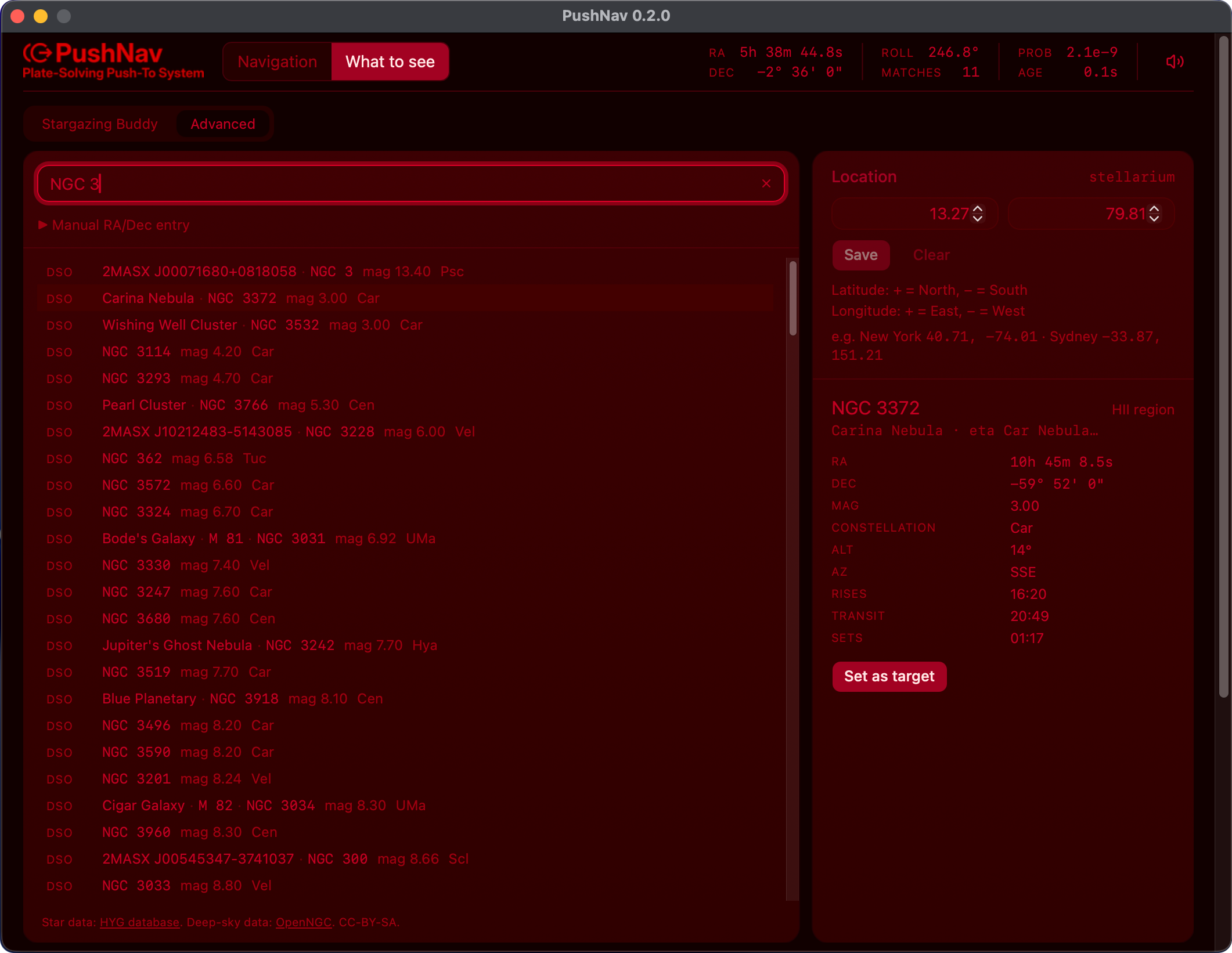This screenshot has width=1232, height=953.
Task: Click the latitude field showing 13.27
Action: 914,214
